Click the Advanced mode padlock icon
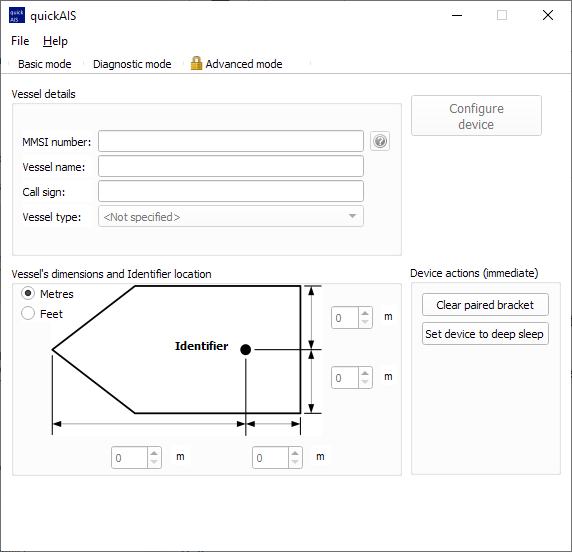 coord(196,63)
